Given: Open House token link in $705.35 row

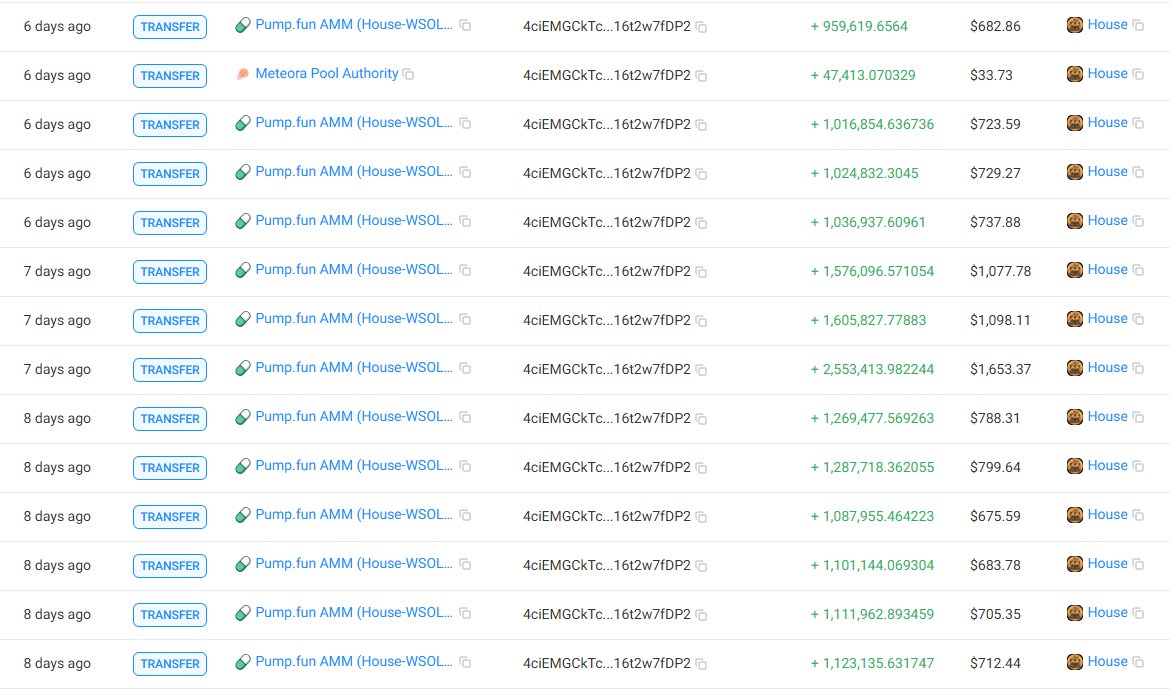Looking at the screenshot, I should click(1107, 613).
